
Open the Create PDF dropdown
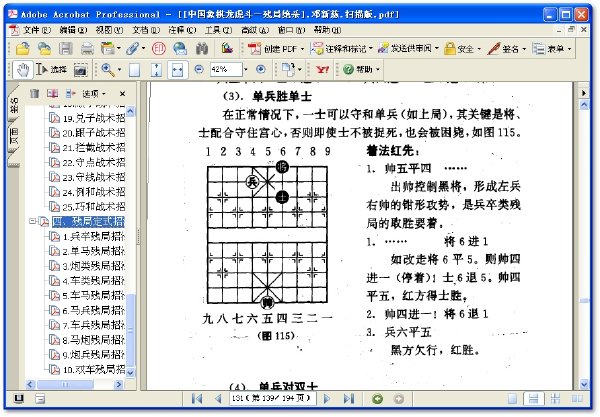point(276,49)
